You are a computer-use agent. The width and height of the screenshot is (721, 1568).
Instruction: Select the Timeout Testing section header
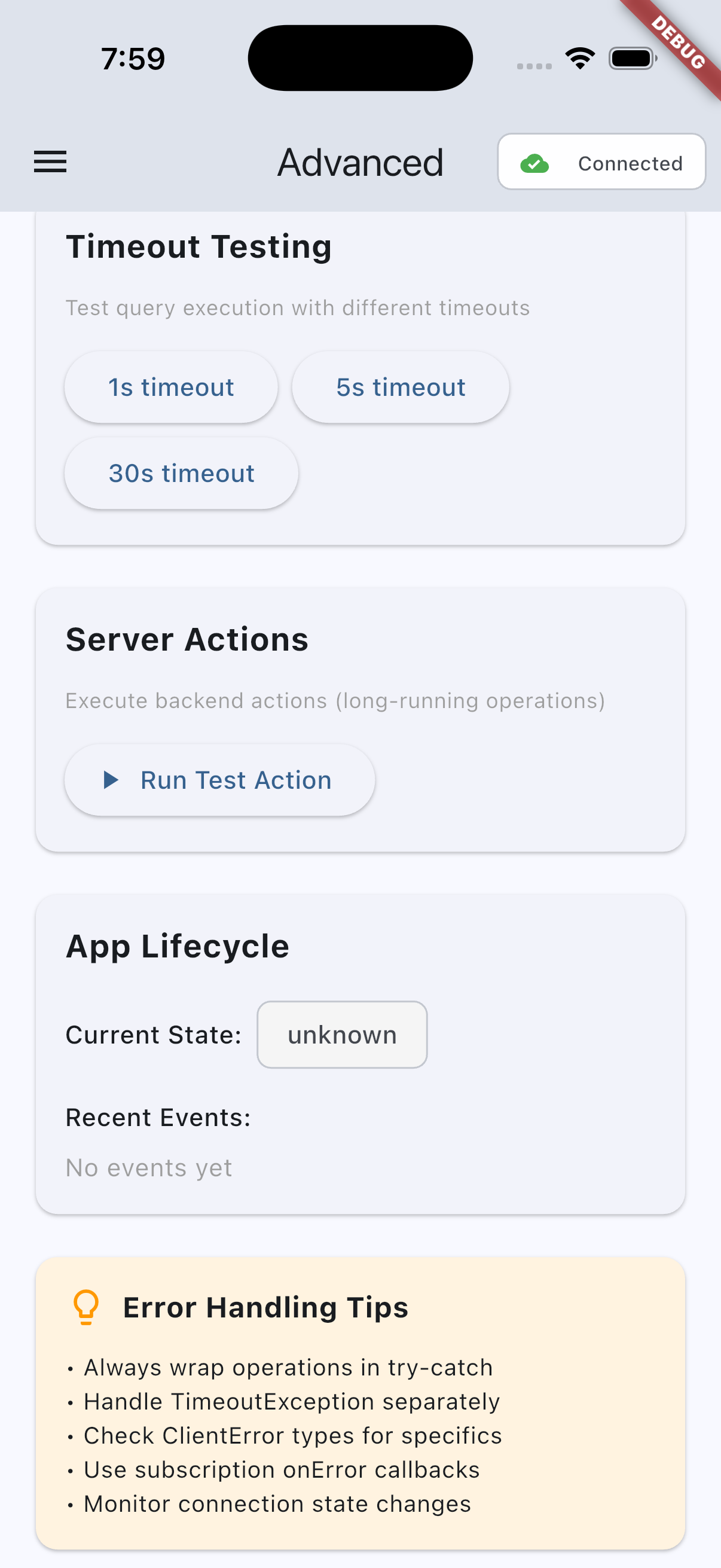tap(199, 246)
